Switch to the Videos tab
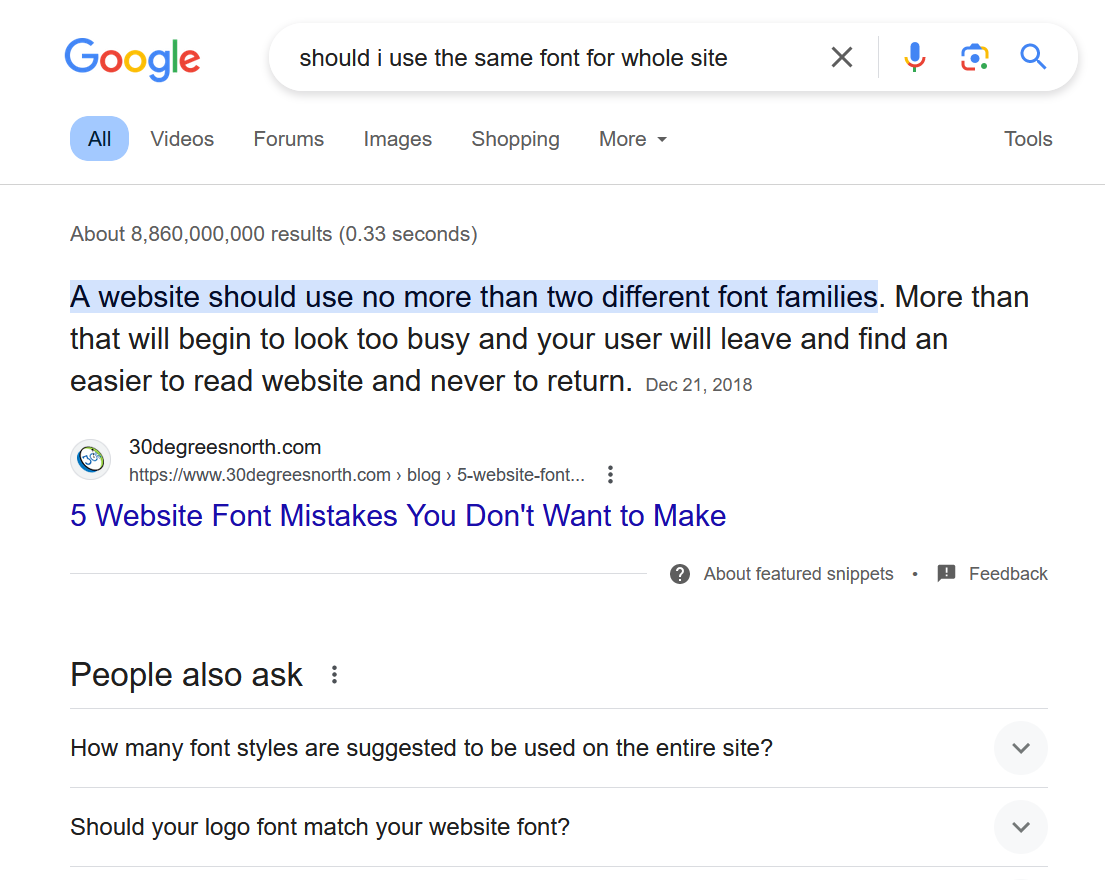Screen dimensions: 1105x880 tap(182, 139)
